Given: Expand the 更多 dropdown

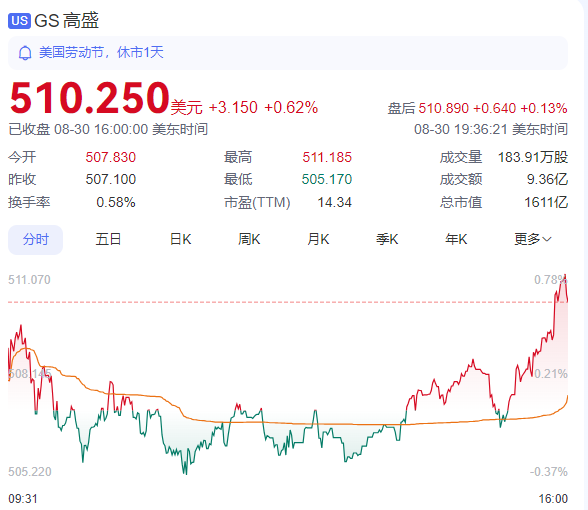Looking at the screenshot, I should [532, 239].
